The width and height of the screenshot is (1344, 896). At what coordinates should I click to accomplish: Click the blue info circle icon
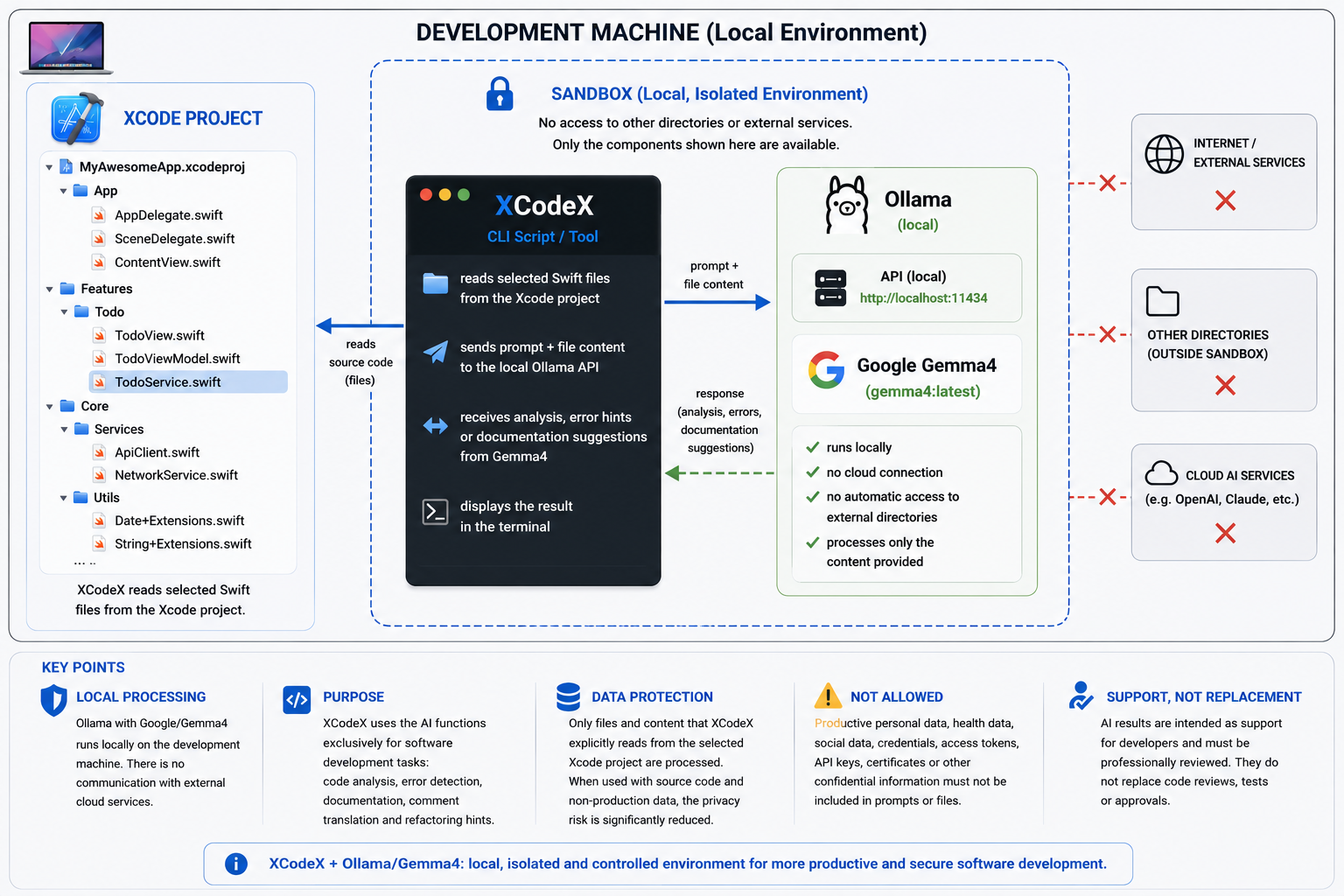(236, 864)
